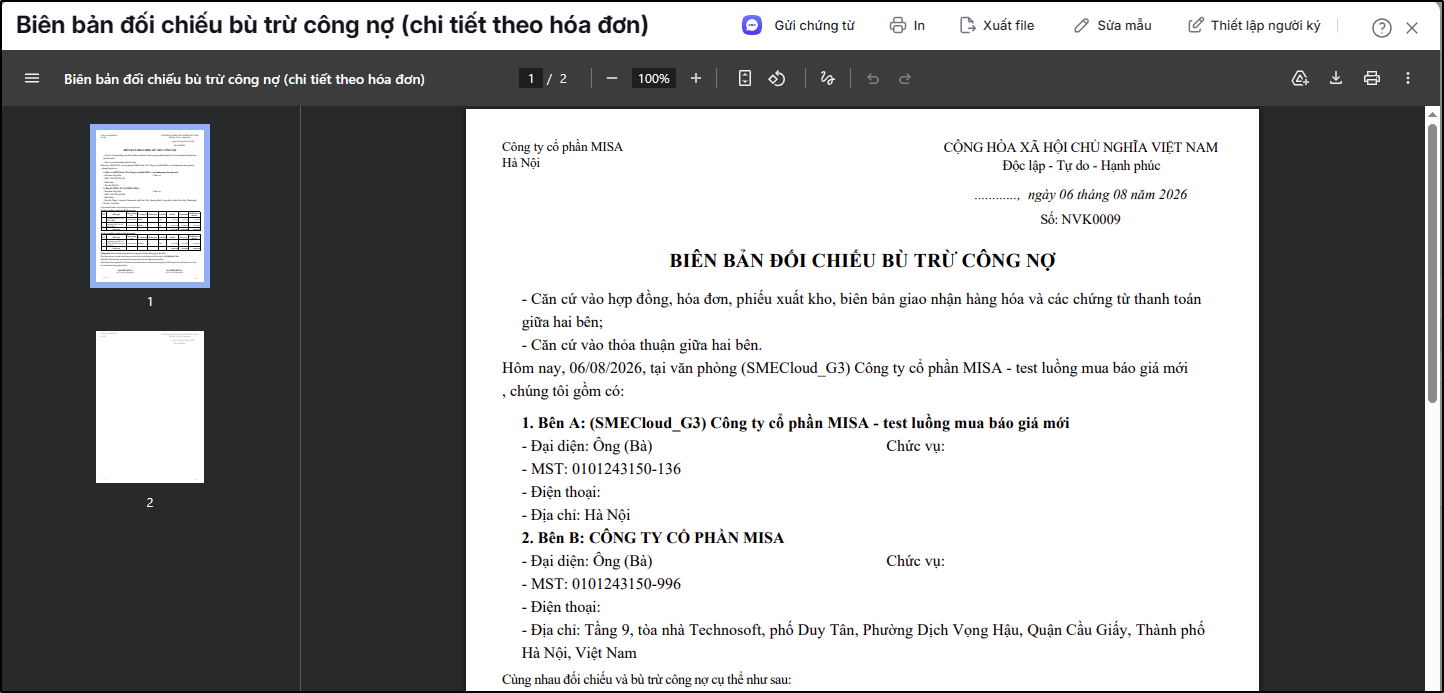Screen dimensions: 1444x693
Task: Click the heading BIÊN BẢN ĐỐI CHIẾU BÙ TRỪ CÔNG NỢ
Action: point(863,261)
